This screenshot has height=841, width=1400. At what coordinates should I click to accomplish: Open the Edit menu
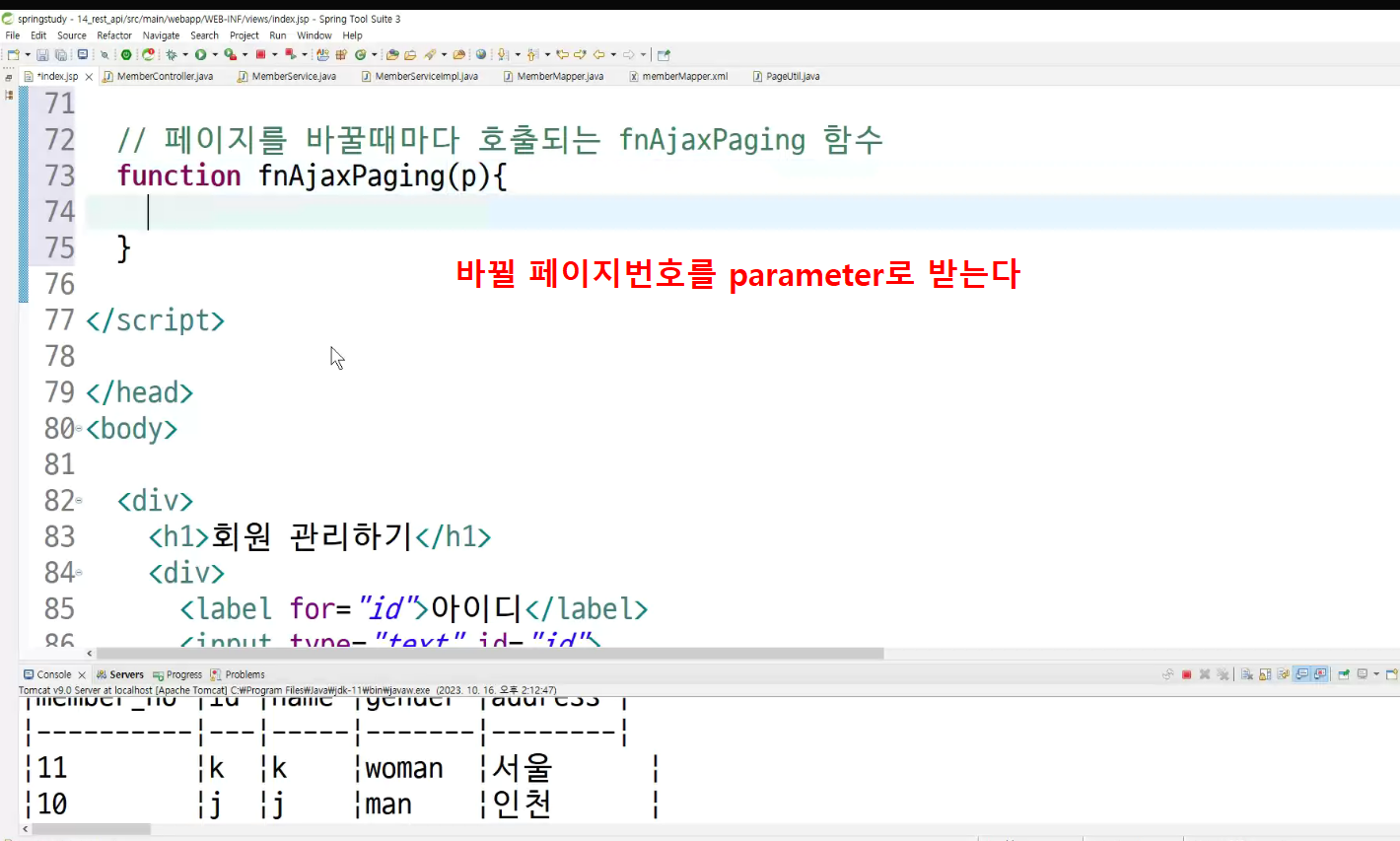[x=38, y=35]
